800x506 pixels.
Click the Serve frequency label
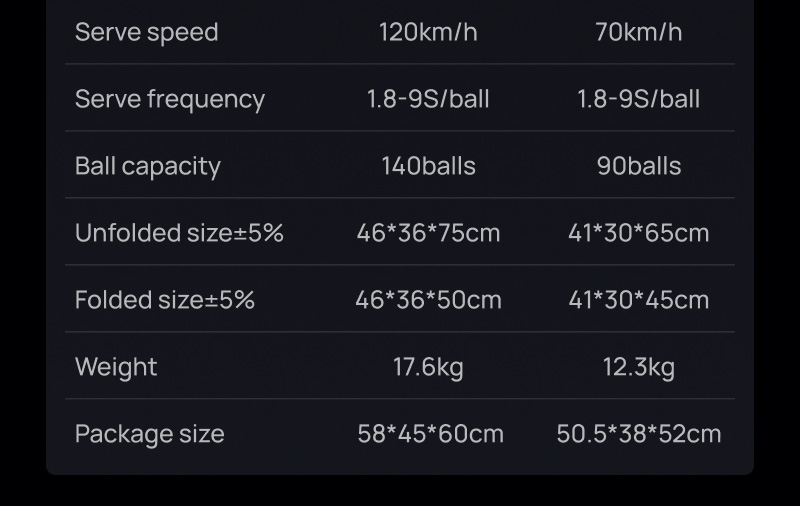(x=170, y=99)
